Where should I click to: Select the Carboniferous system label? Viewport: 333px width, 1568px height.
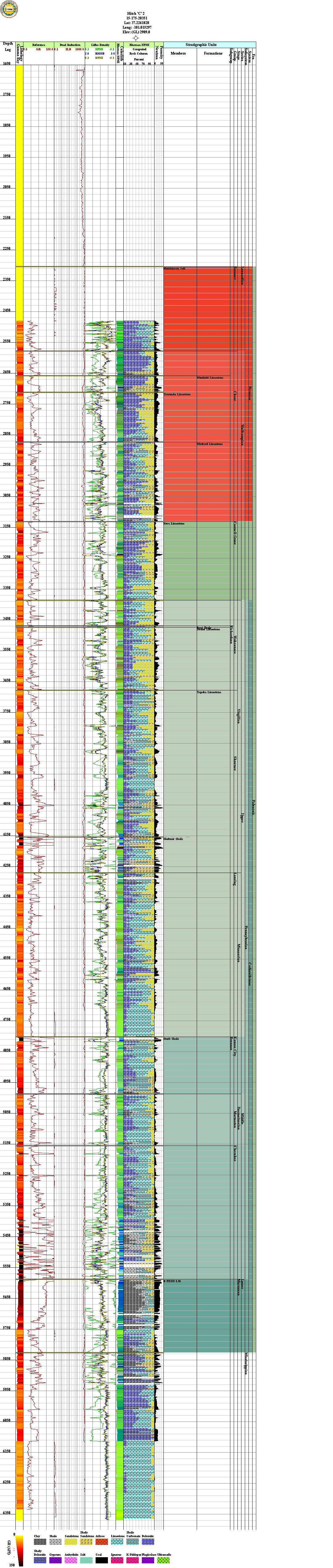tap(250, 974)
